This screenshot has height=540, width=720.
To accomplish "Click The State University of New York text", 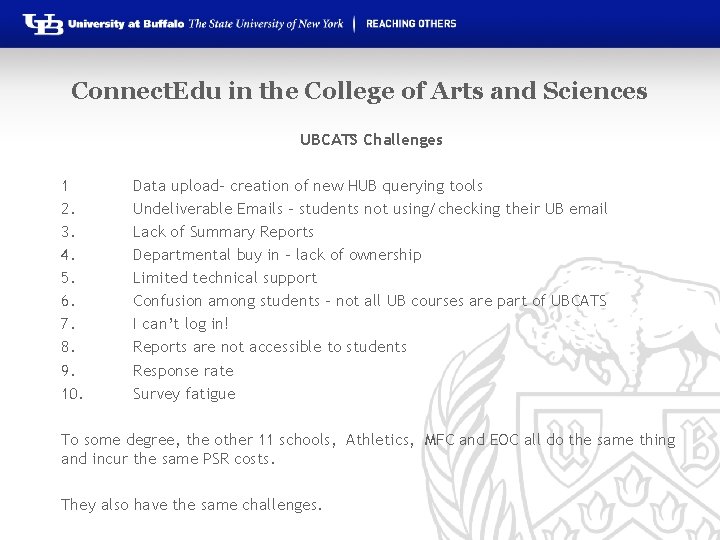I will pyautogui.click(x=266, y=24).
